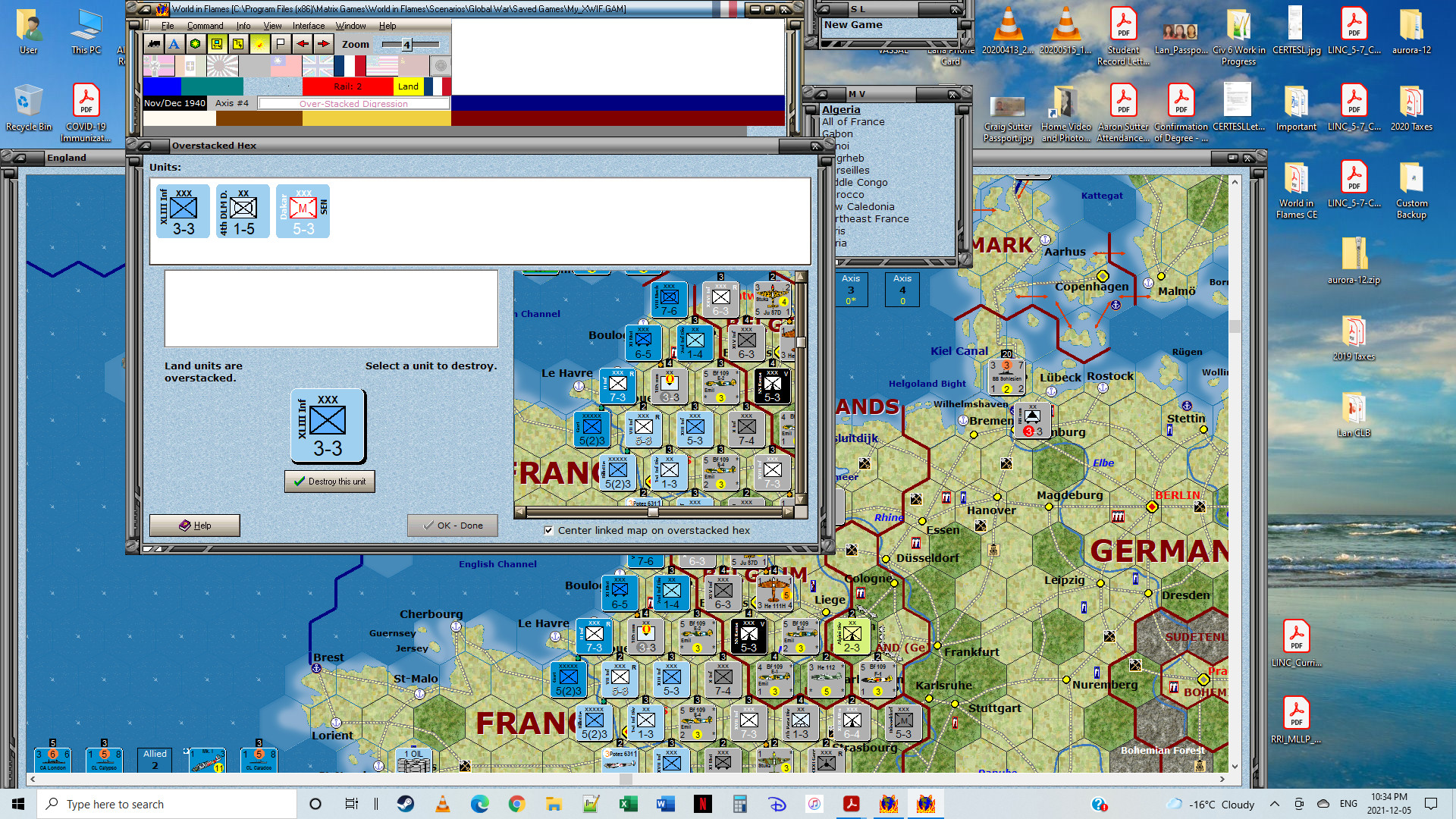This screenshot has height=819, width=1456.
Task: Select Algeria in the M V list
Action: pyautogui.click(x=841, y=109)
